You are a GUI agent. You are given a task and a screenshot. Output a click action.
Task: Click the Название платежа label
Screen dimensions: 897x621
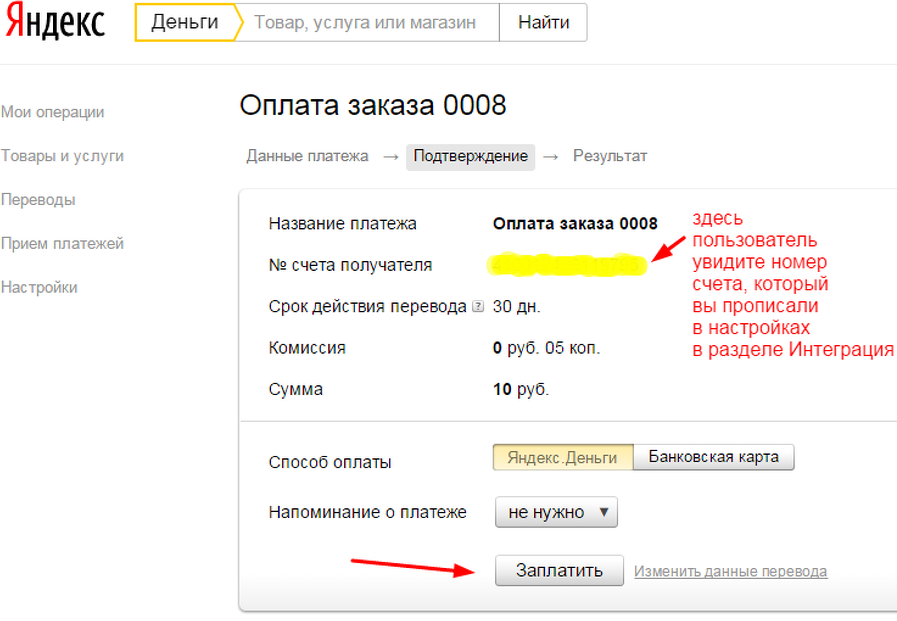point(343,224)
